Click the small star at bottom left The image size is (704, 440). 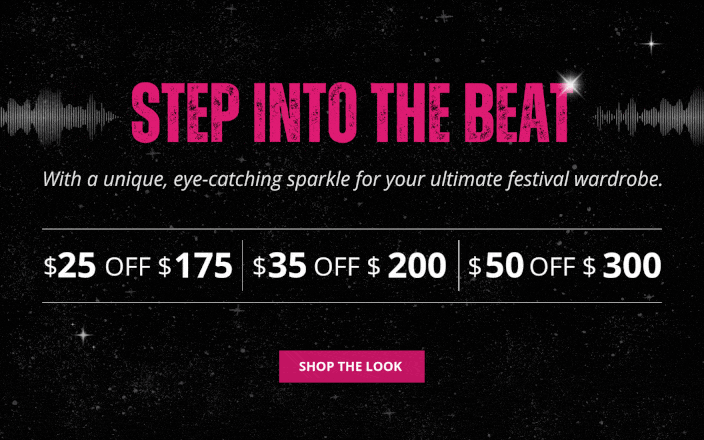(x=83, y=334)
